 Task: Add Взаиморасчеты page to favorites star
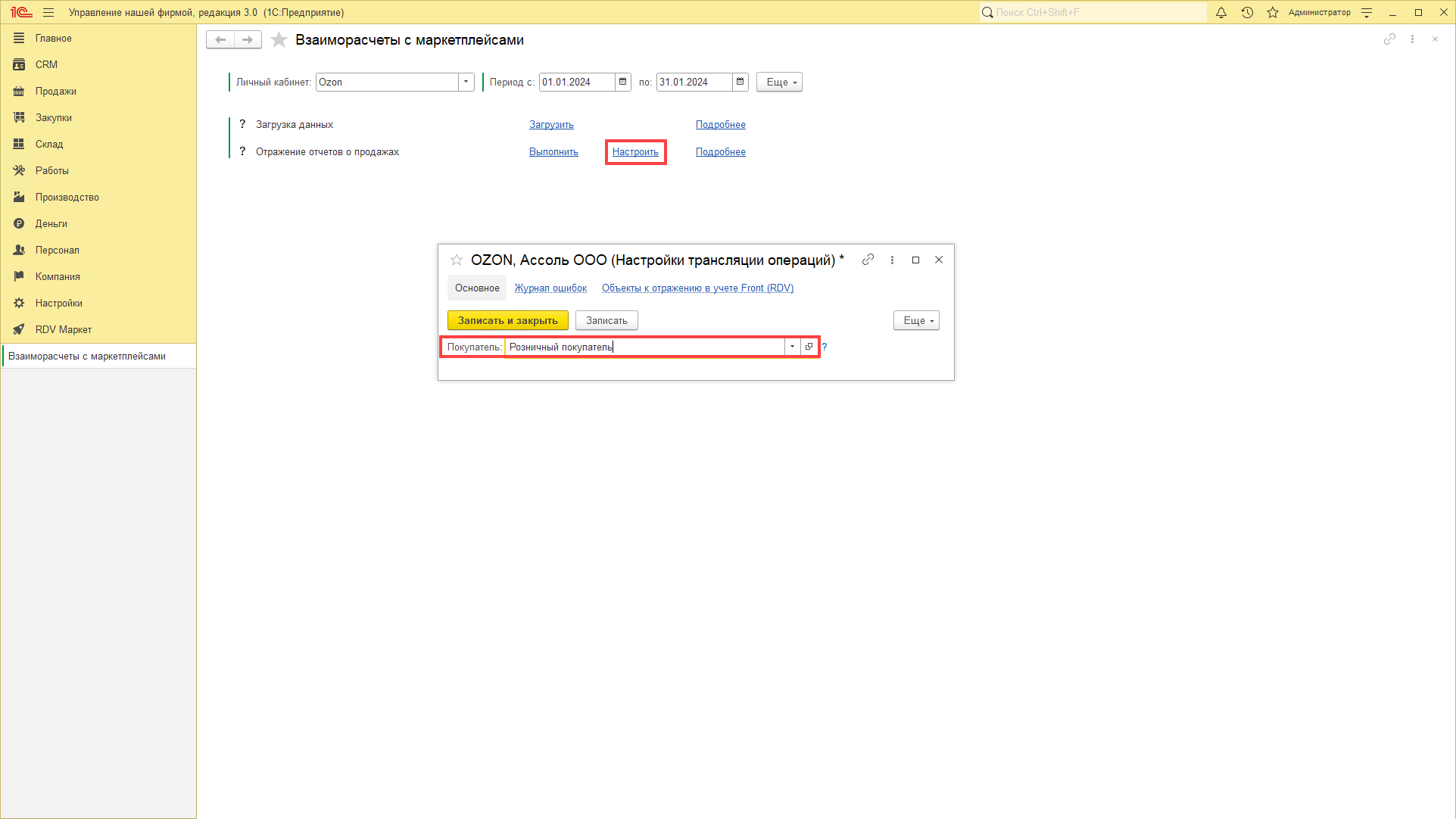pos(279,39)
